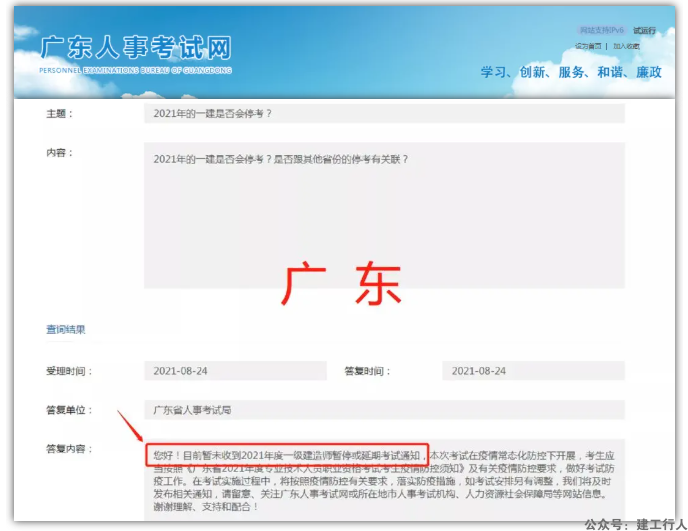Click the 受理时间： label
The image size is (688, 531).
click(x=69, y=371)
